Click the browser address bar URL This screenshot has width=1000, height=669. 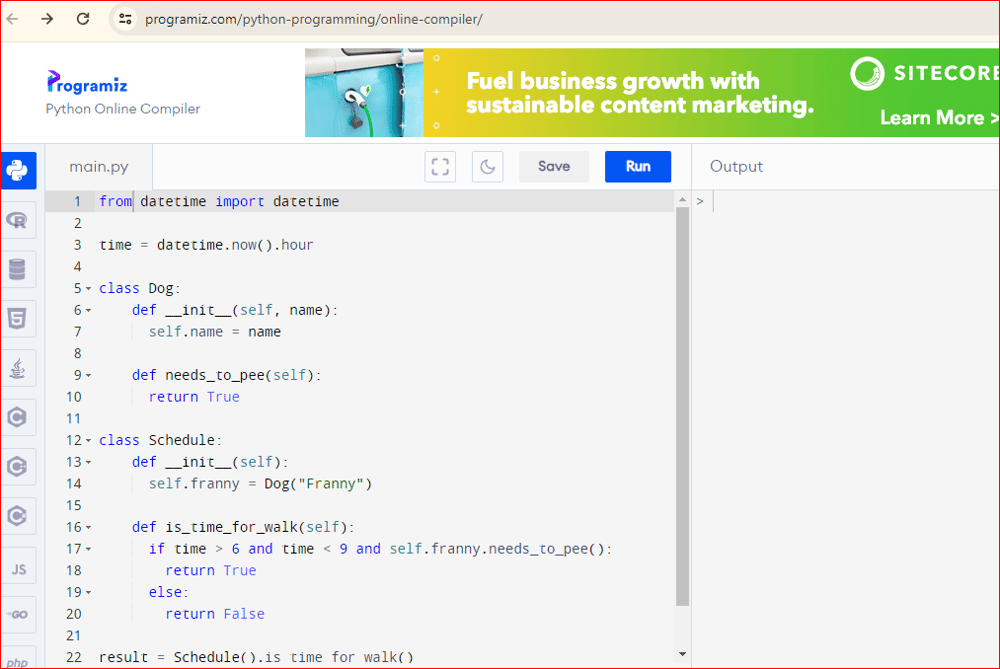coord(313,19)
